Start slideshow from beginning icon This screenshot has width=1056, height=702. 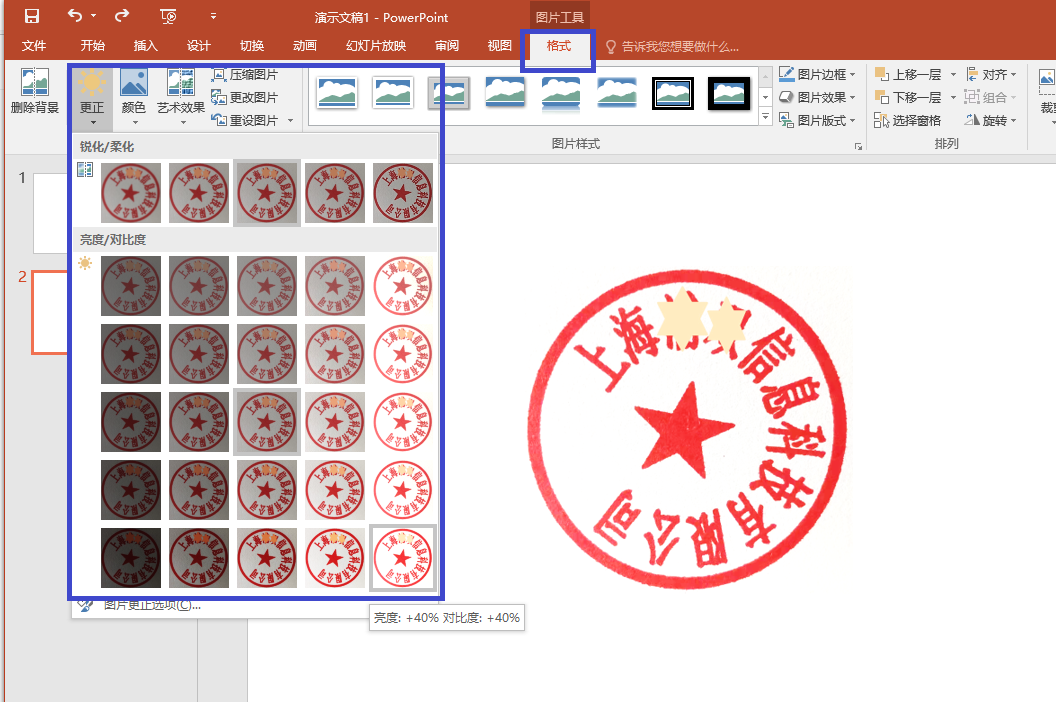168,16
